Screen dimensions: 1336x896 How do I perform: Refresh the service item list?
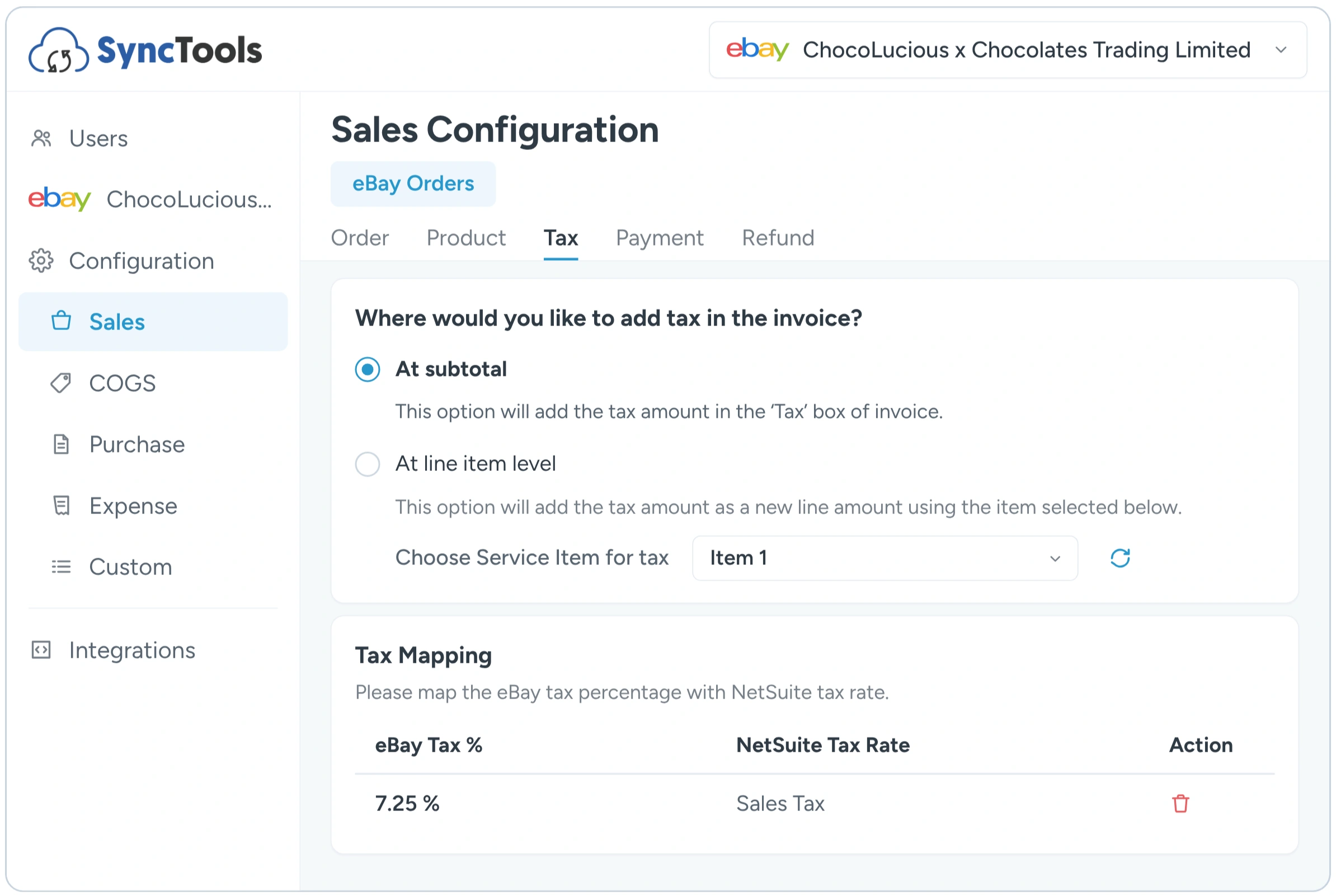pyautogui.click(x=1120, y=558)
